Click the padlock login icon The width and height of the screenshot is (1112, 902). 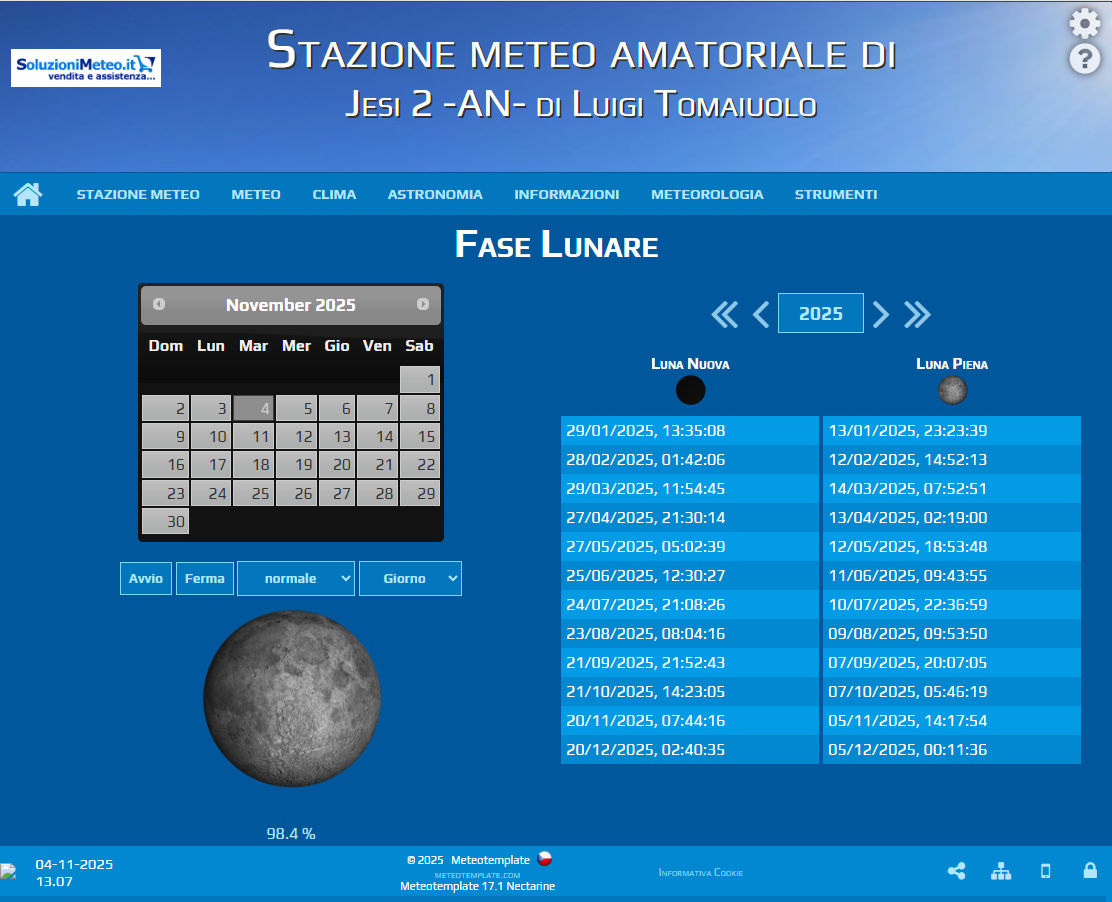point(1090,871)
